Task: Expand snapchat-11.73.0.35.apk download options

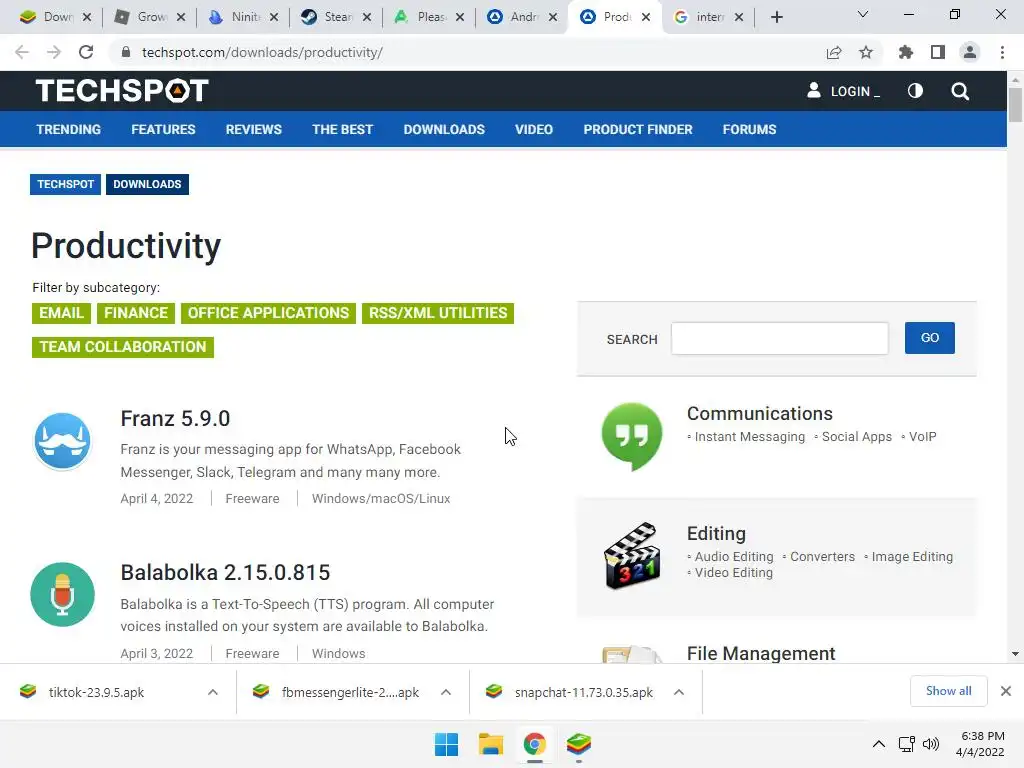Action: click(679, 692)
